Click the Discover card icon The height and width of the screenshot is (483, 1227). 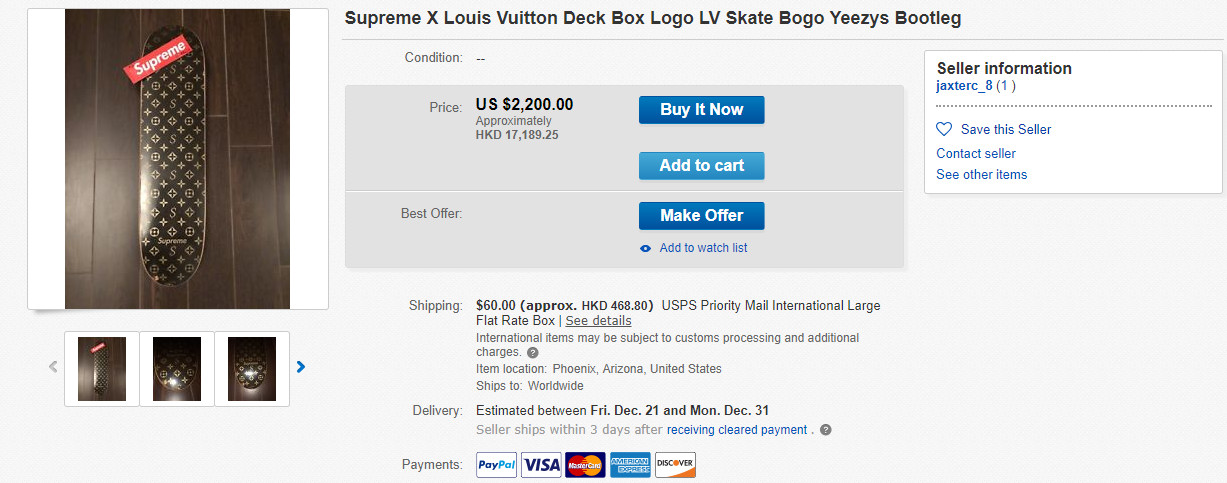[x=675, y=465]
